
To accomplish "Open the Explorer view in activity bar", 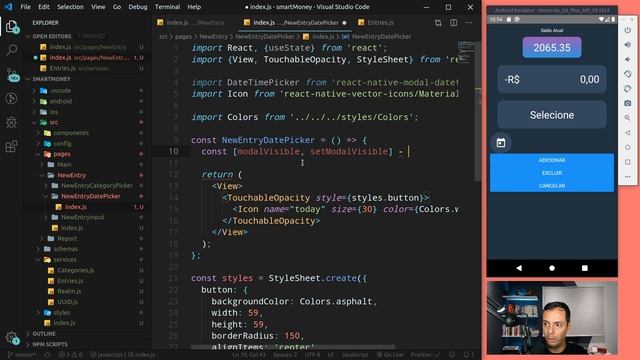I will click(11, 27).
